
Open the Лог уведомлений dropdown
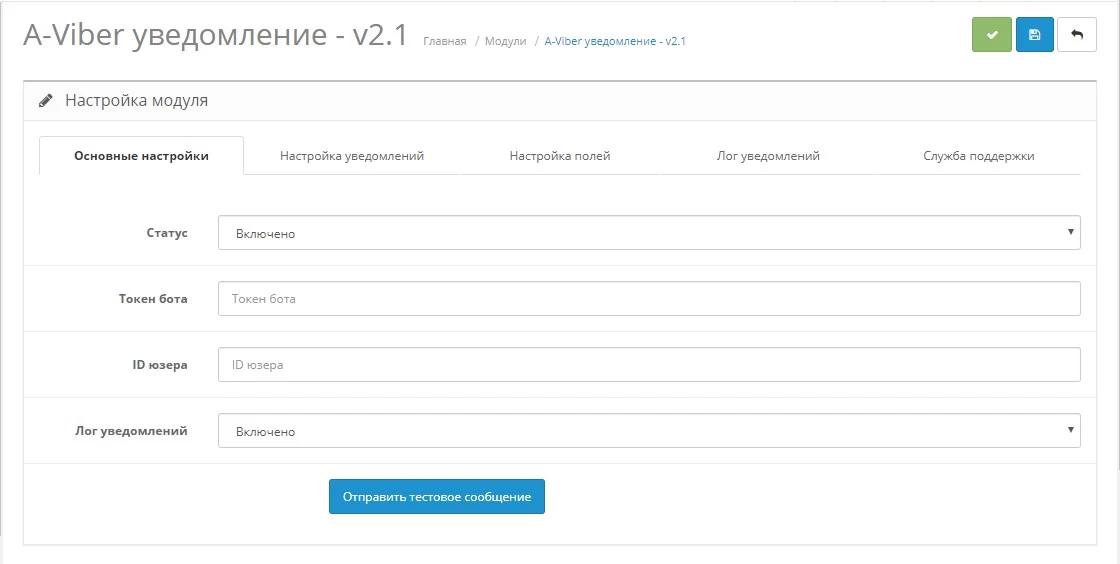(649, 430)
